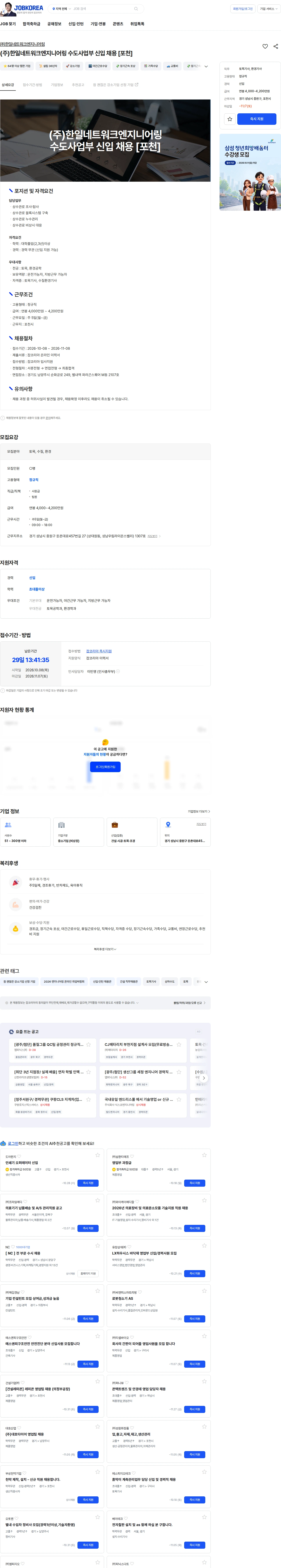
Task: Star the 품질그룹 QC팀 공정관리 trending posting
Action: 88,1045
